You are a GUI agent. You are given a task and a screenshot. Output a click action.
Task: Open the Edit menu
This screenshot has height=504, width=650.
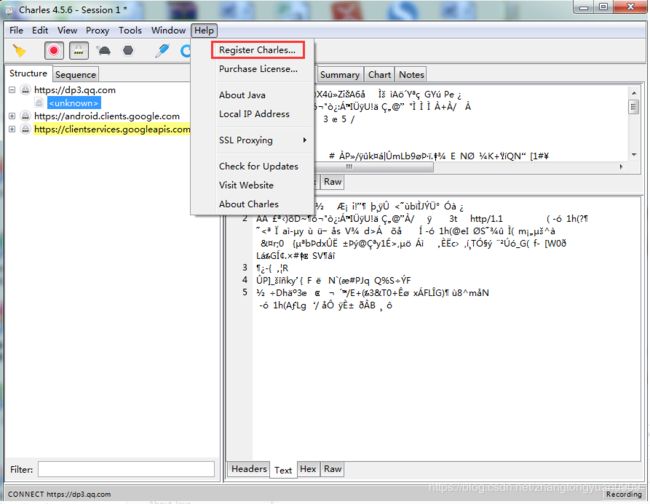40,30
